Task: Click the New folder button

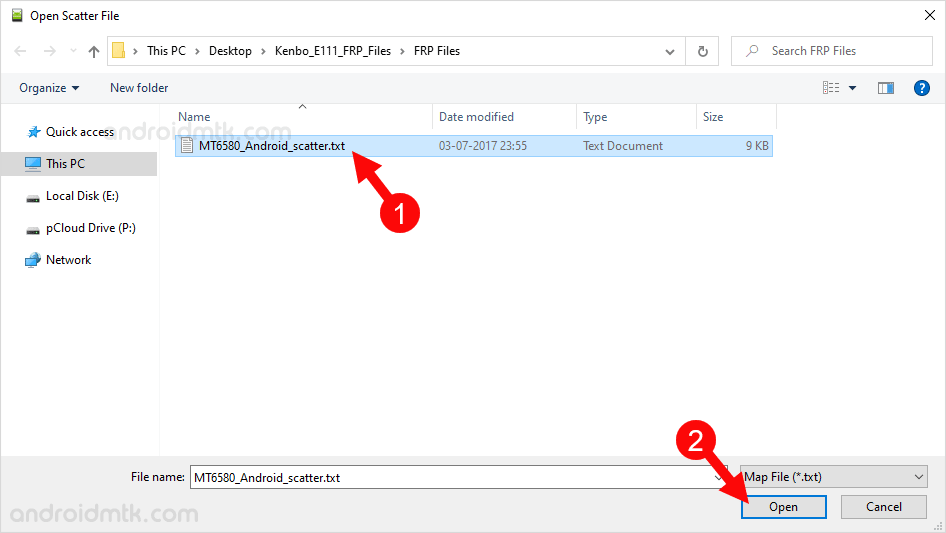Action: (x=139, y=88)
